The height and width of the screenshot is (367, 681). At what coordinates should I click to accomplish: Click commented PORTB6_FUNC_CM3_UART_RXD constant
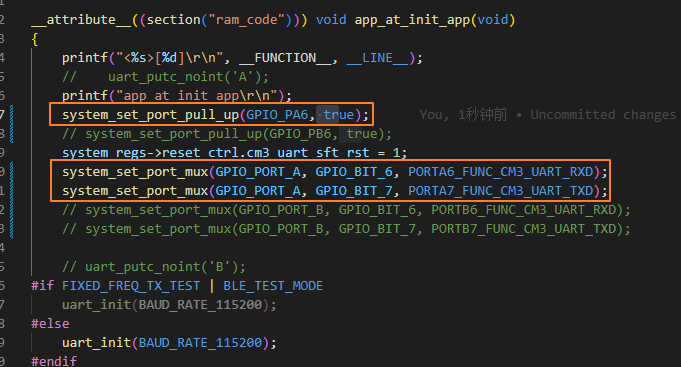pos(524,210)
